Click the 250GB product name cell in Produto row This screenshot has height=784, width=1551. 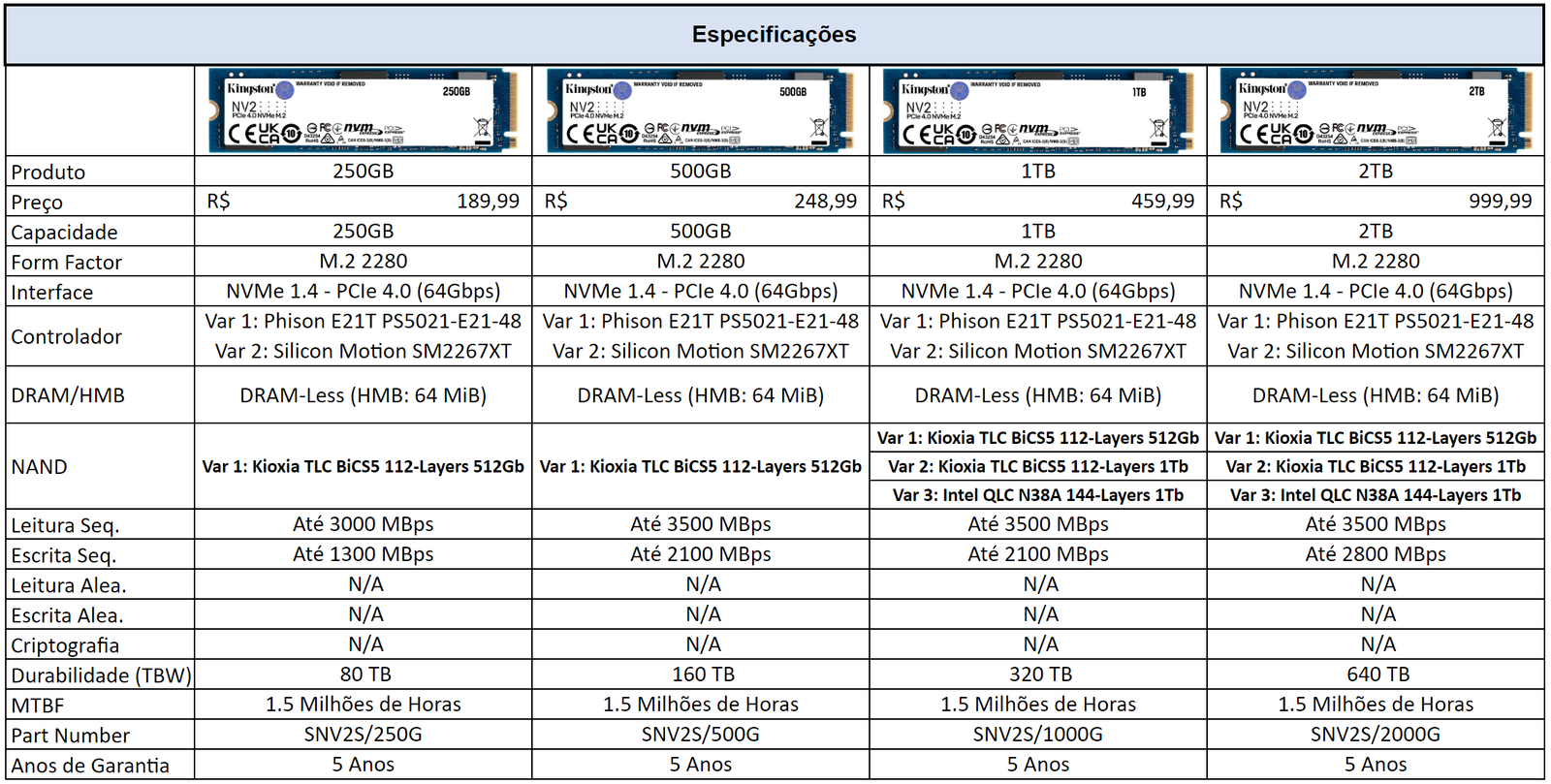364,172
